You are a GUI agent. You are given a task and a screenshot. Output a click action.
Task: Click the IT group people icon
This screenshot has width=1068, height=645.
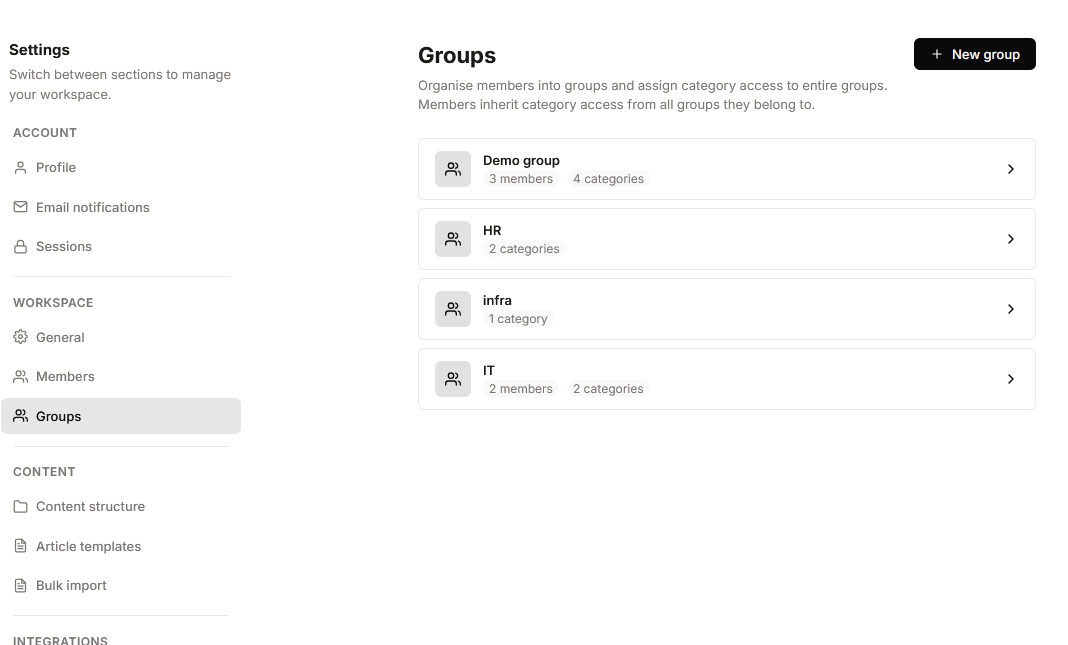click(x=453, y=379)
